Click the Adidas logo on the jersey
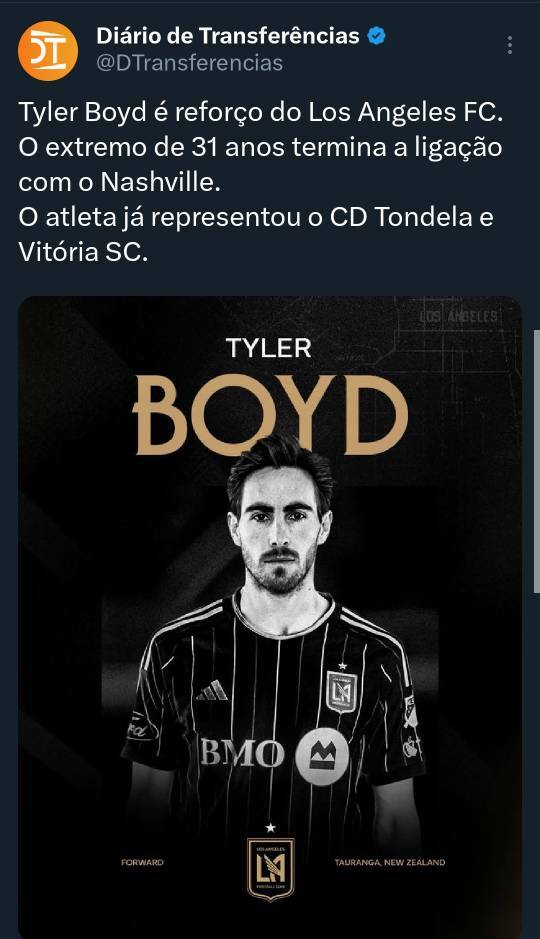 213,690
